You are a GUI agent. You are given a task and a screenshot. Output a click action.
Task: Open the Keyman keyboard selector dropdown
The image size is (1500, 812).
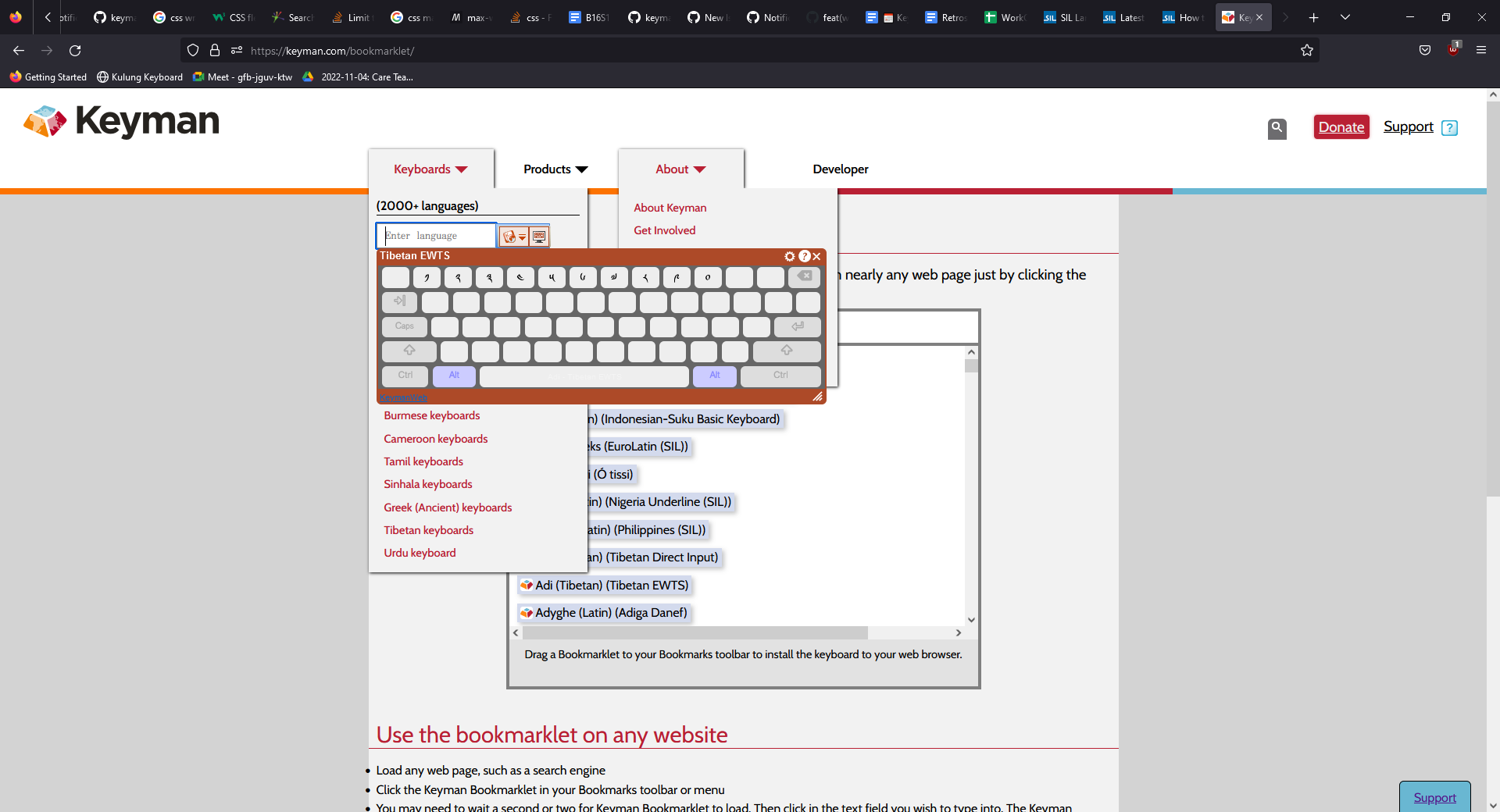click(x=514, y=236)
